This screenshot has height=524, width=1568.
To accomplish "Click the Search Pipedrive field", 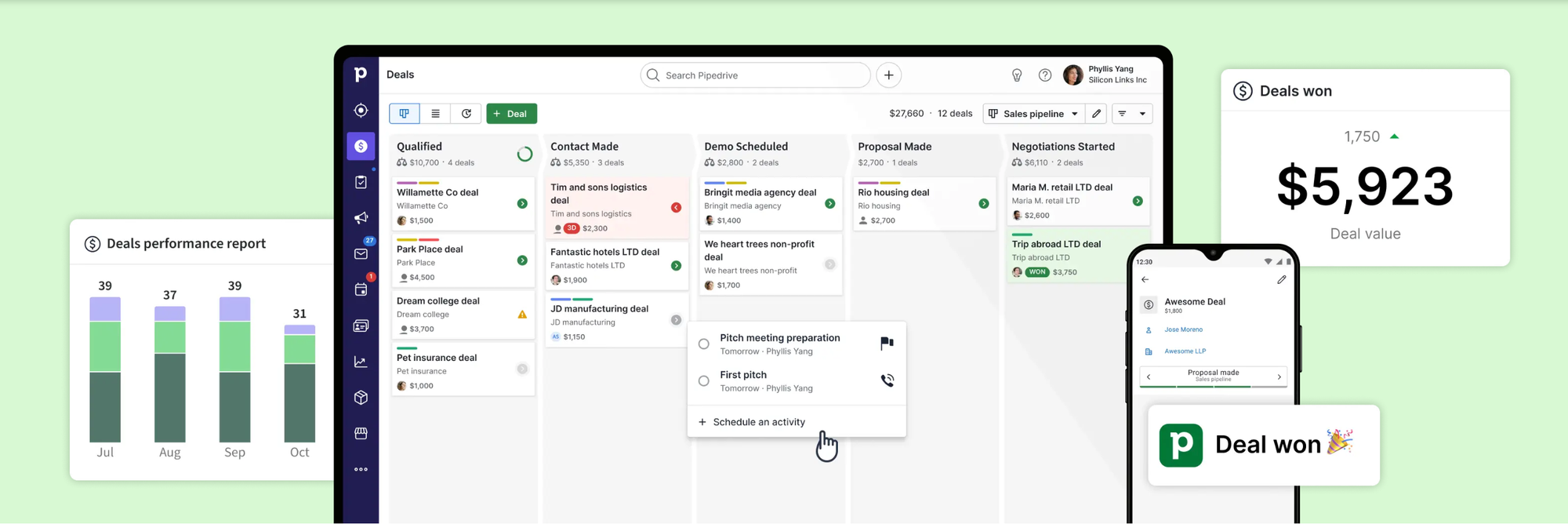I will [x=756, y=75].
